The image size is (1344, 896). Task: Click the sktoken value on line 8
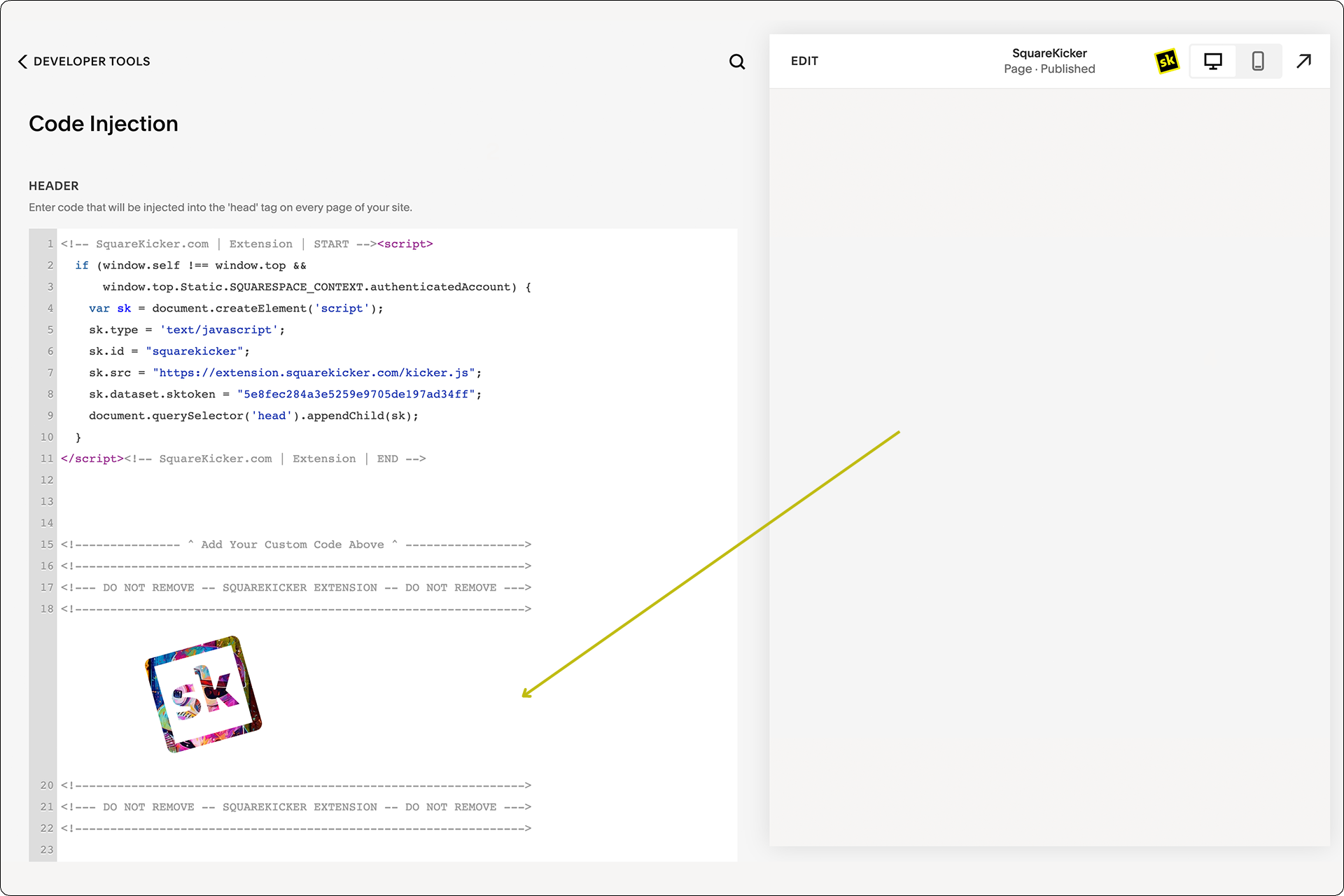coord(356,394)
